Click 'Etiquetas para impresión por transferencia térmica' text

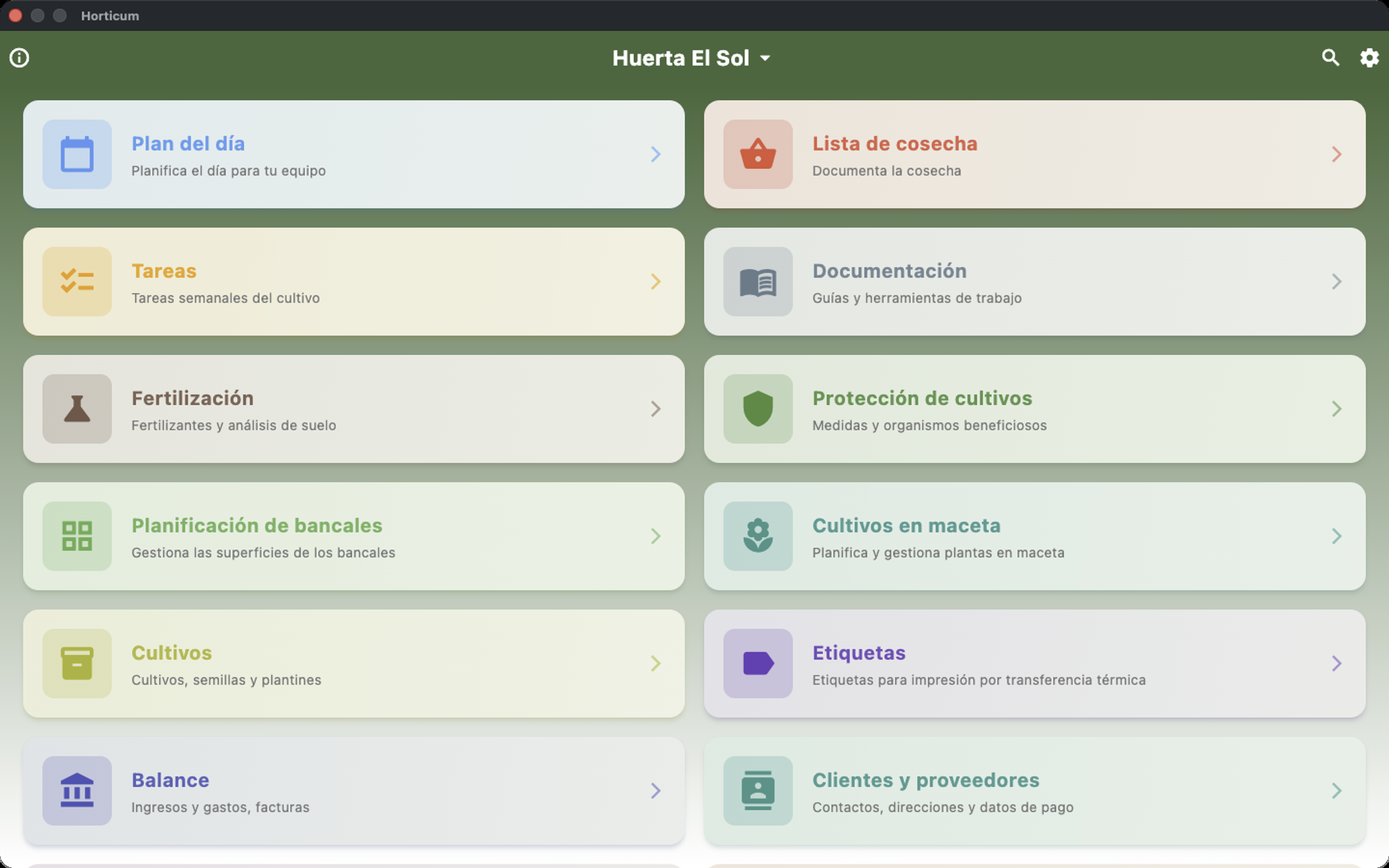tap(979, 680)
